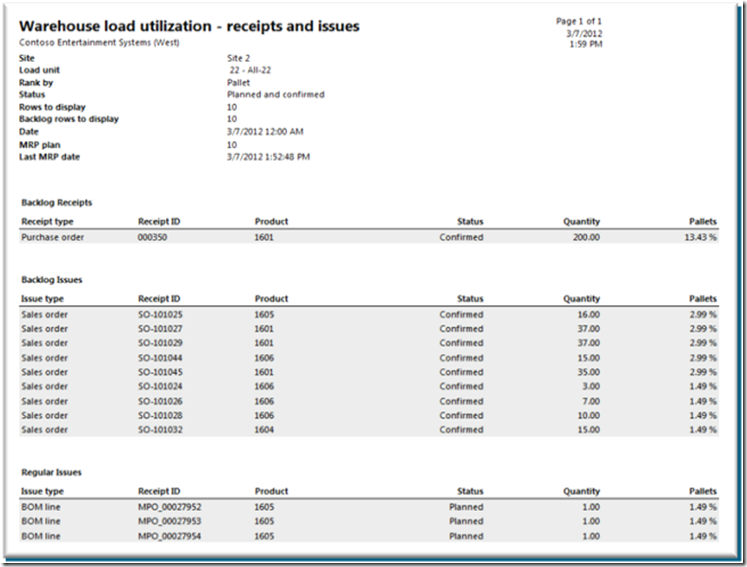Click BOM line MPO_00027954

170,536
